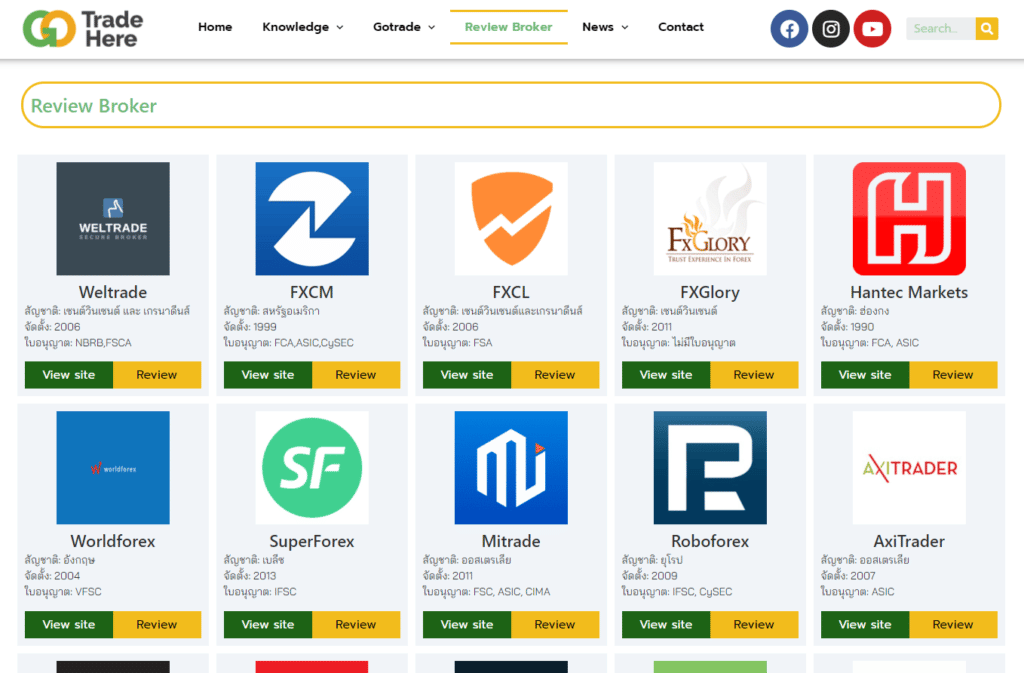Click the Hantec Markets title
Screen dimensions: 1024x673
click(909, 292)
